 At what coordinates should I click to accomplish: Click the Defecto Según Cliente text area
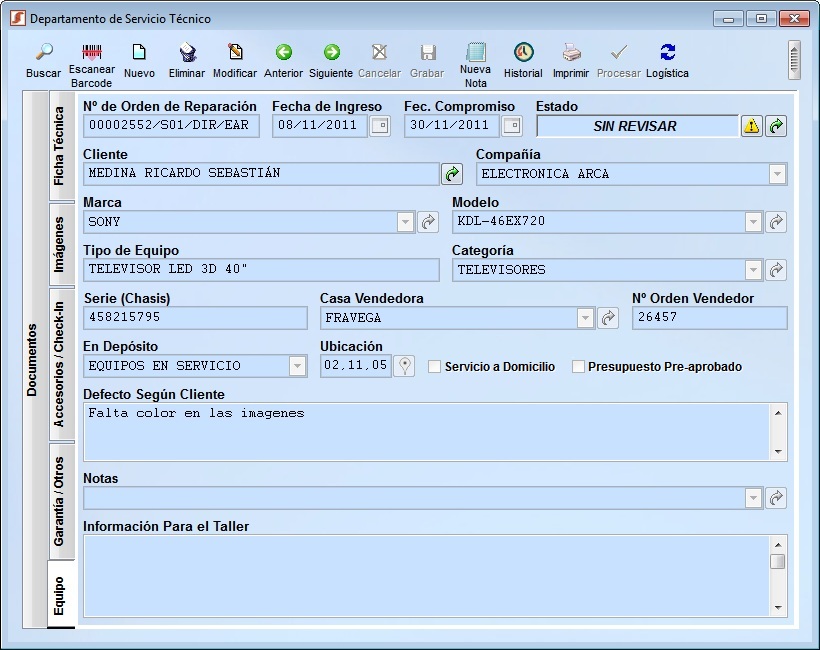[x=426, y=432]
